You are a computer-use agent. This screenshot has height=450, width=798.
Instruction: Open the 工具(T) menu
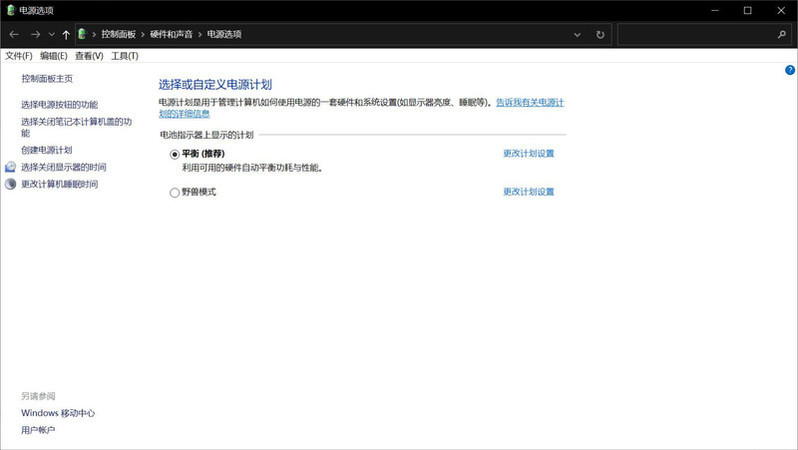click(x=125, y=56)
